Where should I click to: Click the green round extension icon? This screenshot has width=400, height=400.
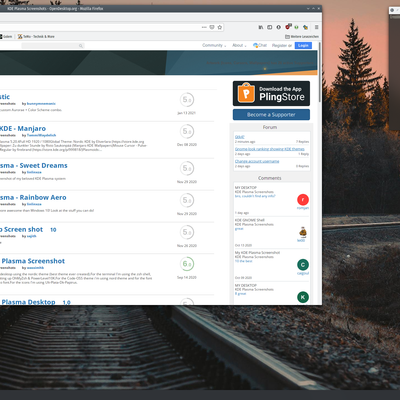tap(296, 27)
